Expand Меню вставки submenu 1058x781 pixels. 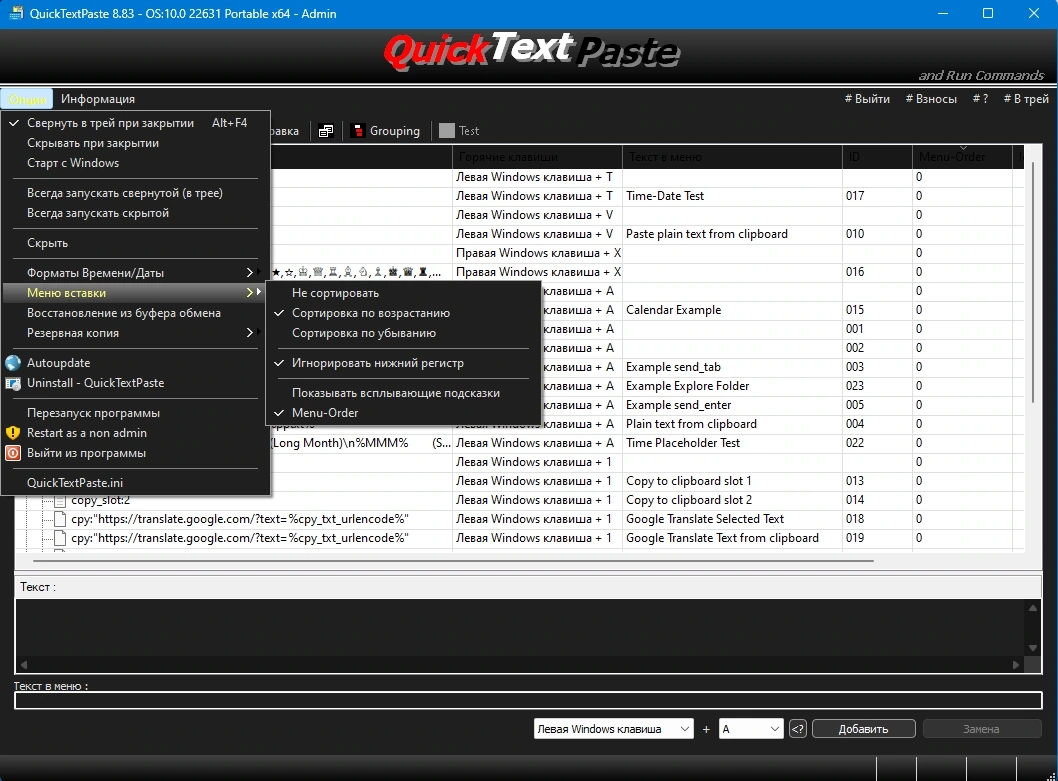(136, 293)
